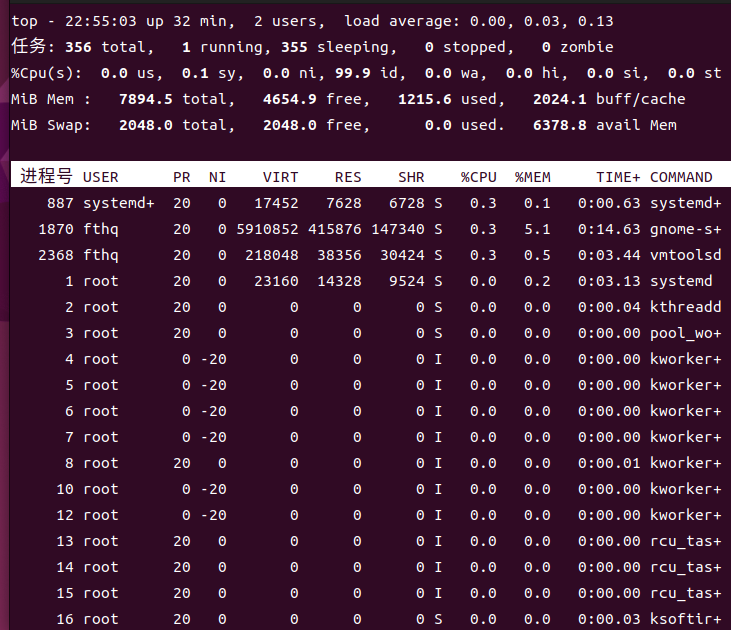
Task: Click the SHR column header
Action: click(x=411, y=177)
